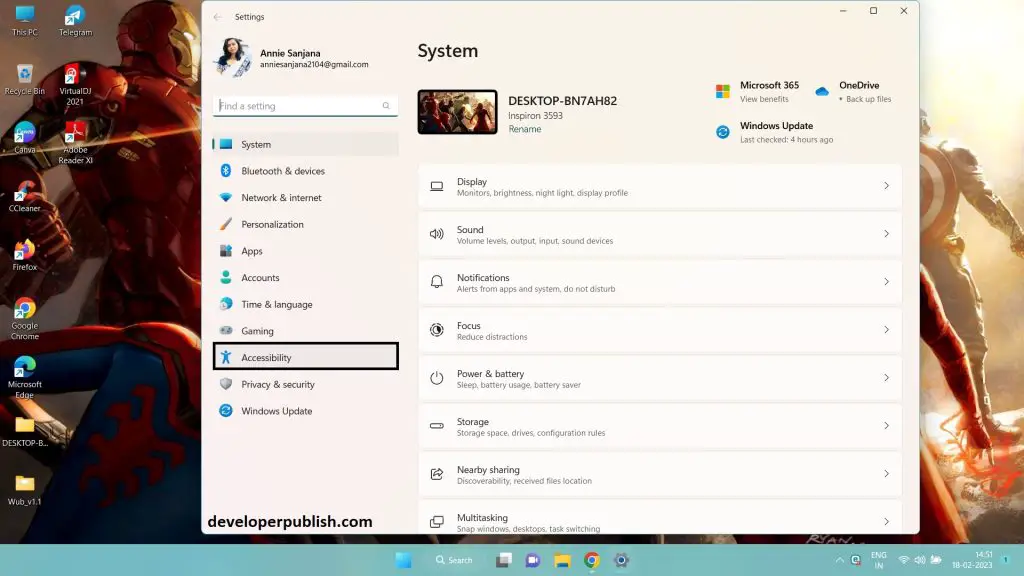Click the battery icon in system tray
The width and height of the screenshot is (1024, 576).
pyautogui.click(x=936, y=560)
